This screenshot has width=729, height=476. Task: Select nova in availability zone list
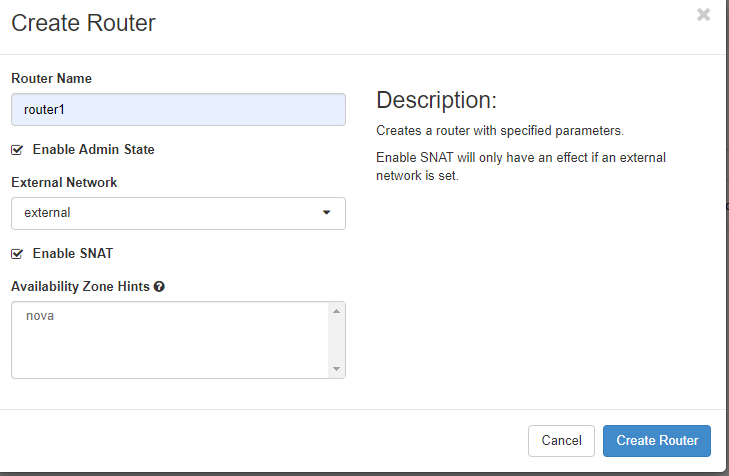[40, 316]
